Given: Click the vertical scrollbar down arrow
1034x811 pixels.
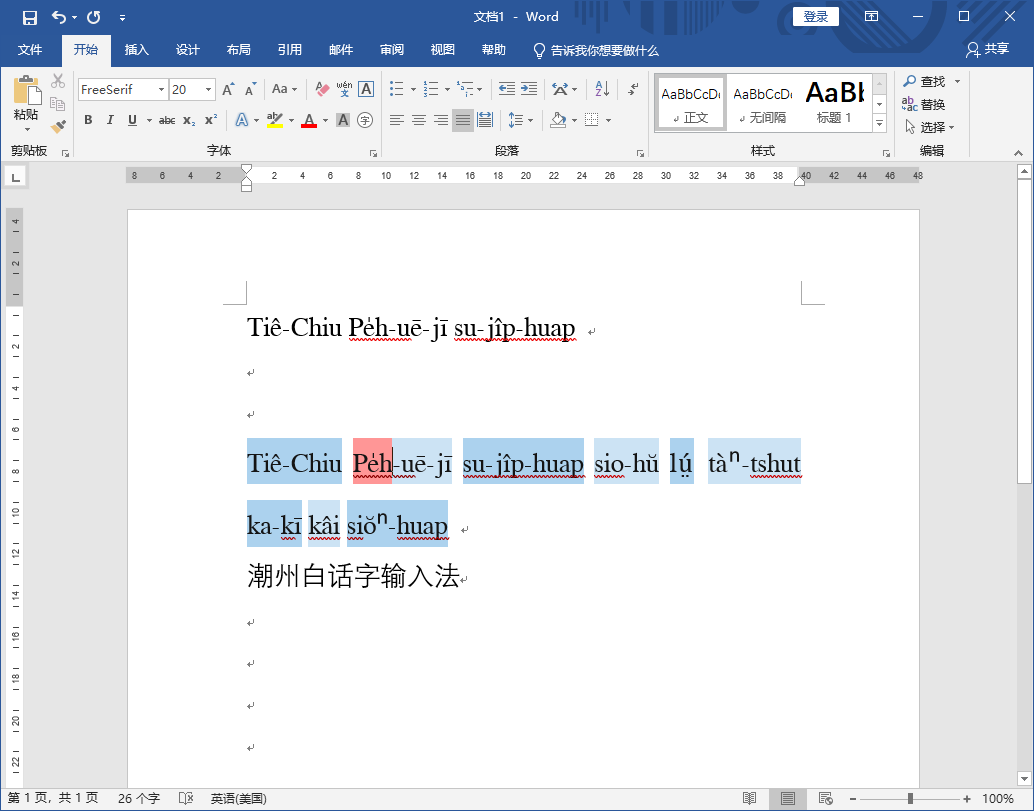Looking at the screenshot, I should coord(1024,779).
